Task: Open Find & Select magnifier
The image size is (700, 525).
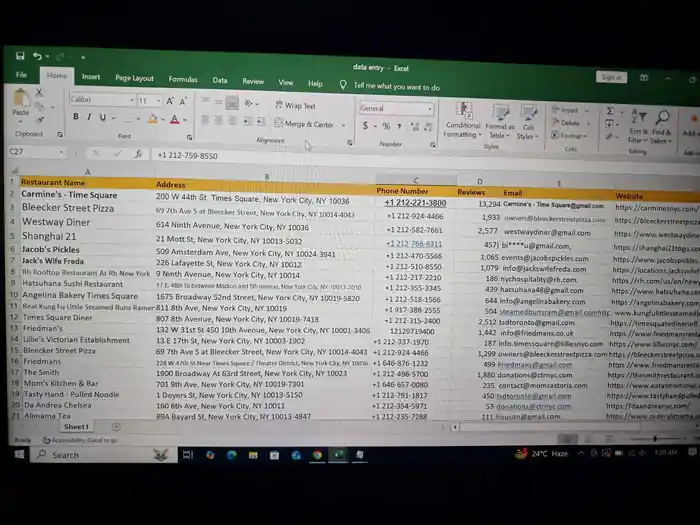Action: 662,127
